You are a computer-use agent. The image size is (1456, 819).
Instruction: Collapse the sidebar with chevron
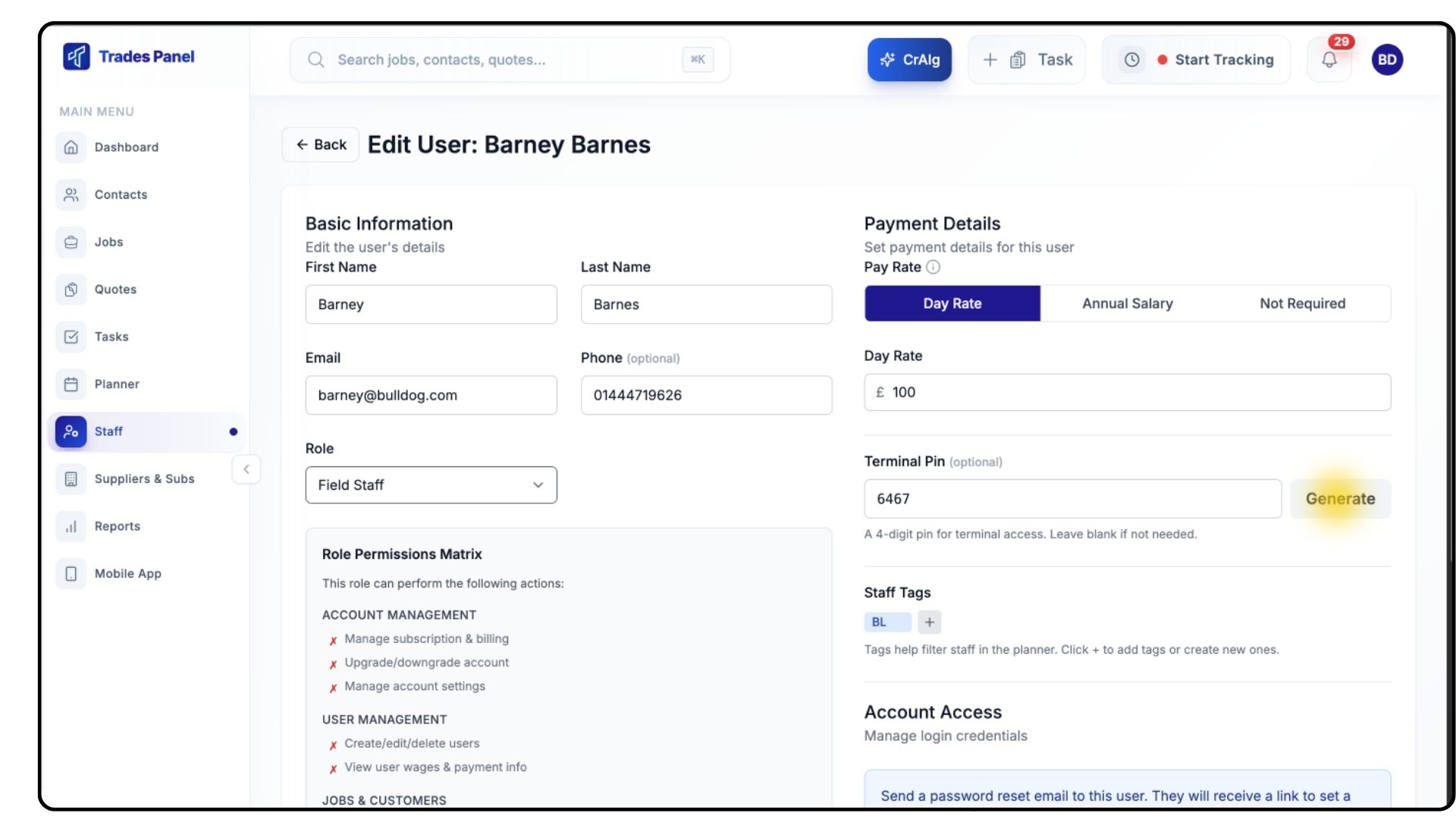click(246, 469)
